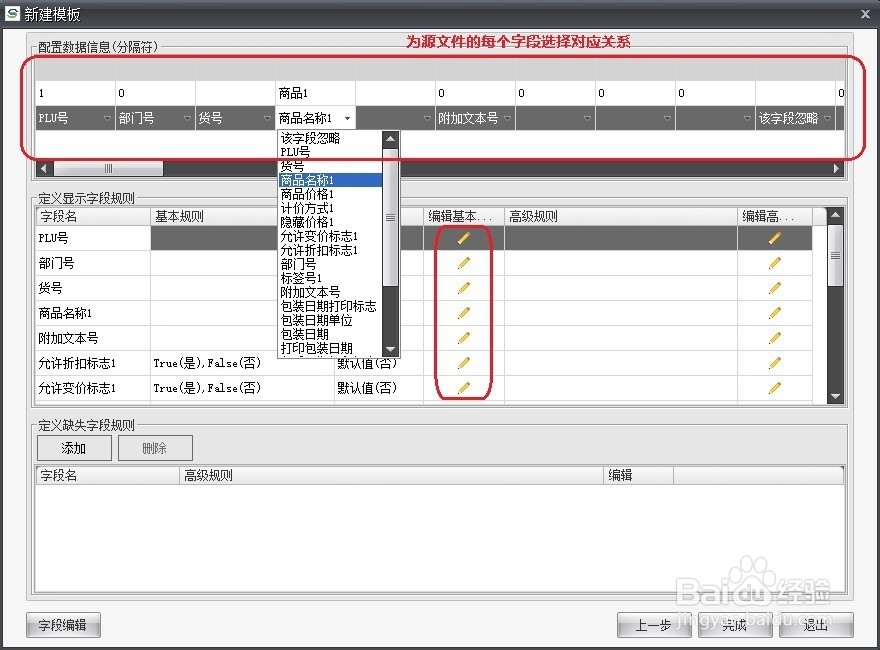Viewport: 880px width, 650px height.
Task: Click the 字段编辑 button
Action: [x=62, y=624]
